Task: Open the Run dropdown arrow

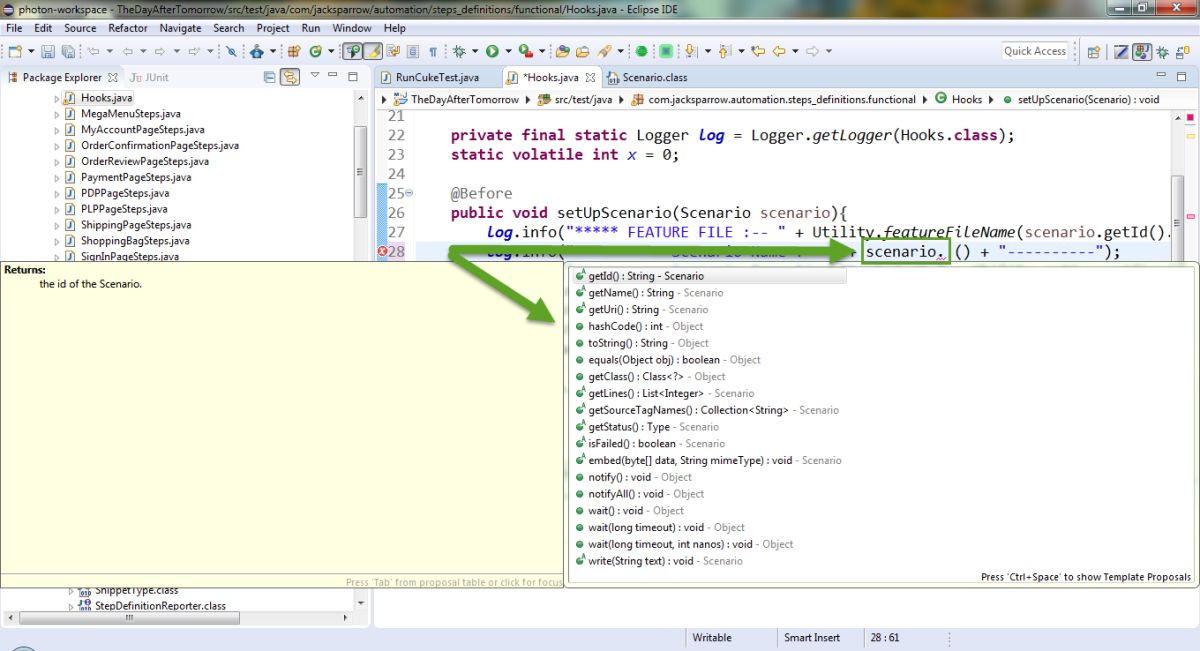Action: (x=508, y=51)
